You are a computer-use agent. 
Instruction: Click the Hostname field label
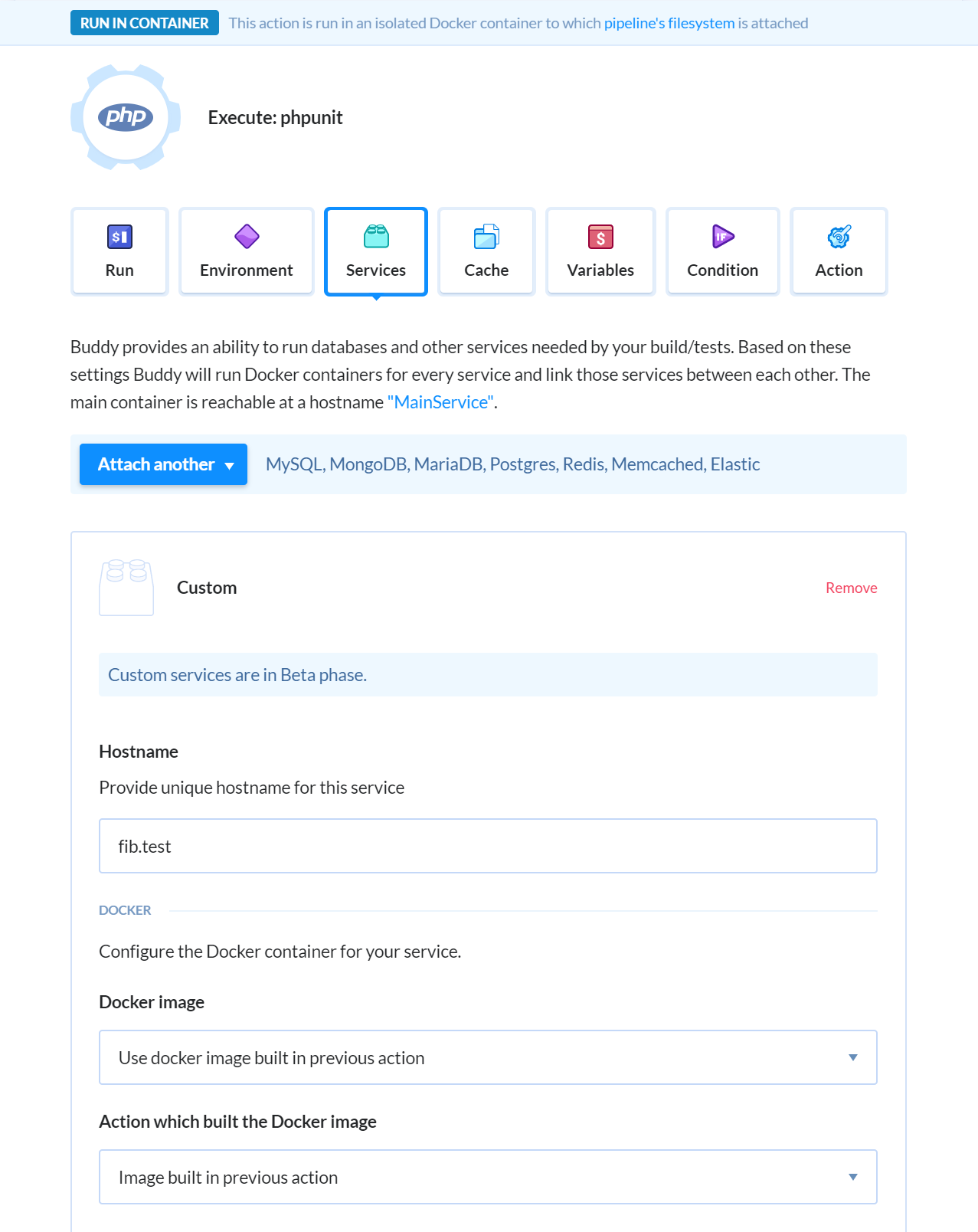pos(139,752)
